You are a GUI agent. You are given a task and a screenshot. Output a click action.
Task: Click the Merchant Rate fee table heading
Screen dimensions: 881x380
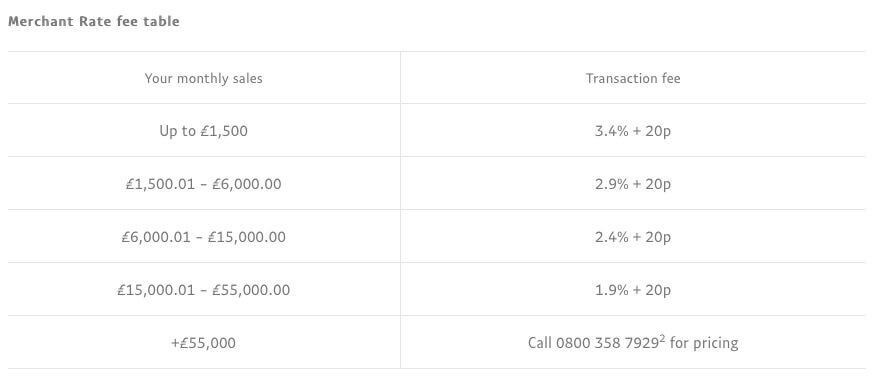pos(94,21)
